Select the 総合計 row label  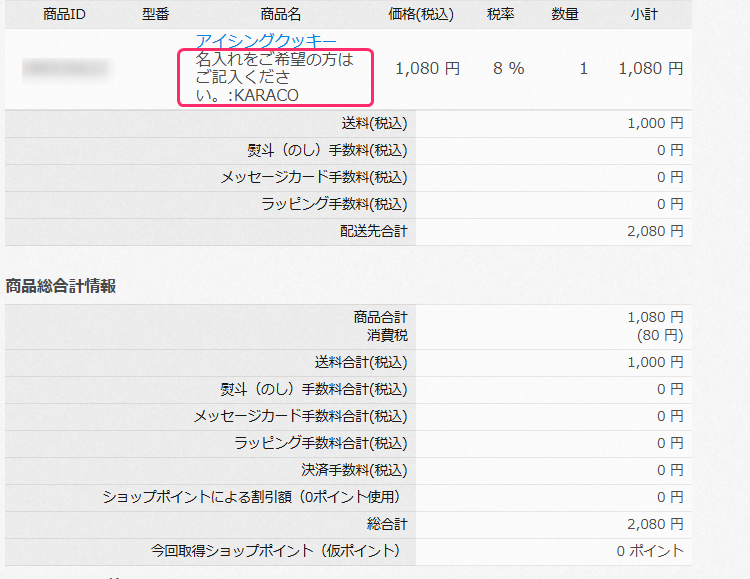coord(387,524)
